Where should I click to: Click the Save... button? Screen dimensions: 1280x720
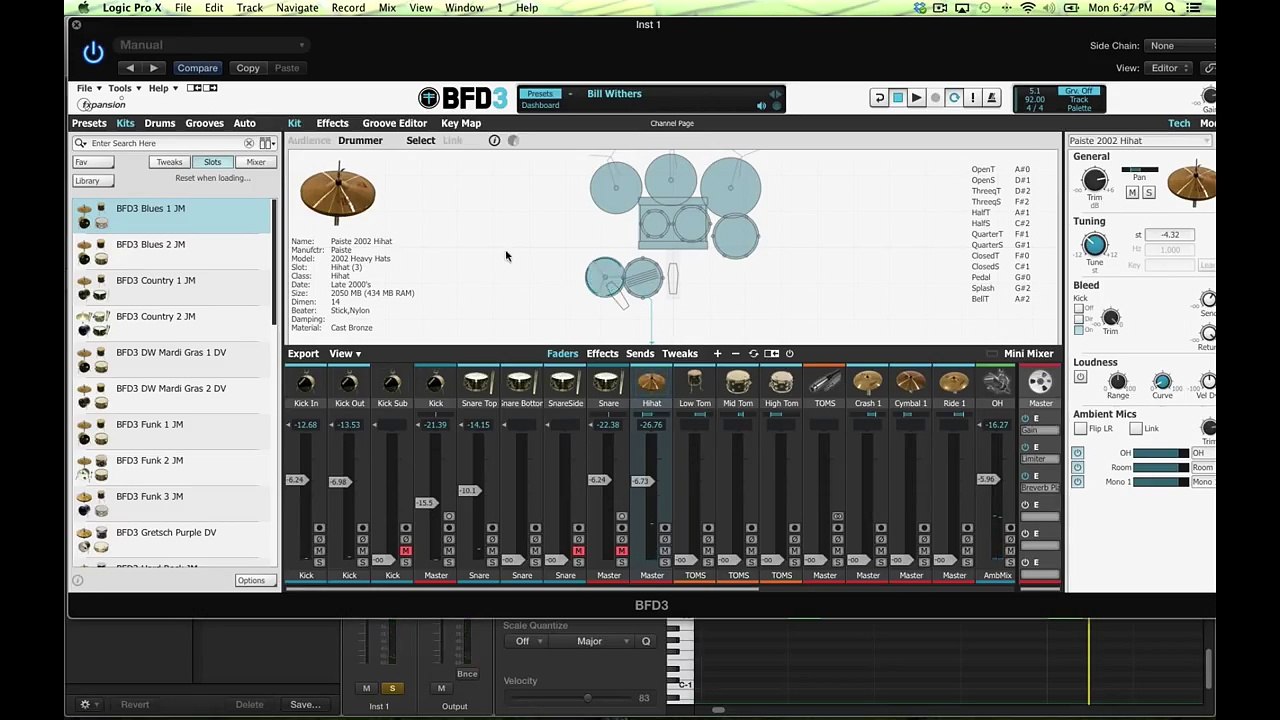click(x=305, y=705)
